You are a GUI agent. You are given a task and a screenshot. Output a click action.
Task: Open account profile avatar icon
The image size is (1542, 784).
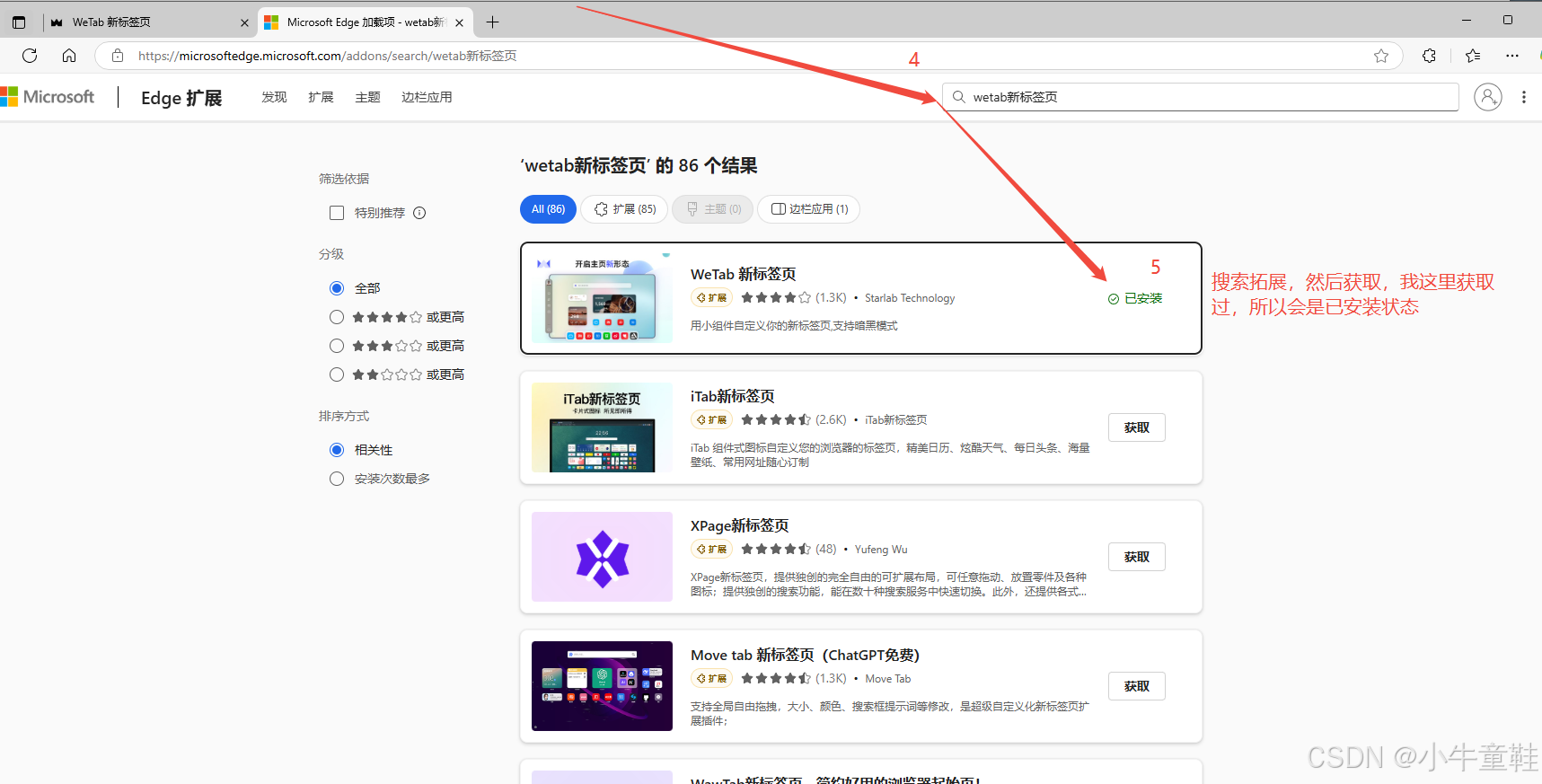1488,97
